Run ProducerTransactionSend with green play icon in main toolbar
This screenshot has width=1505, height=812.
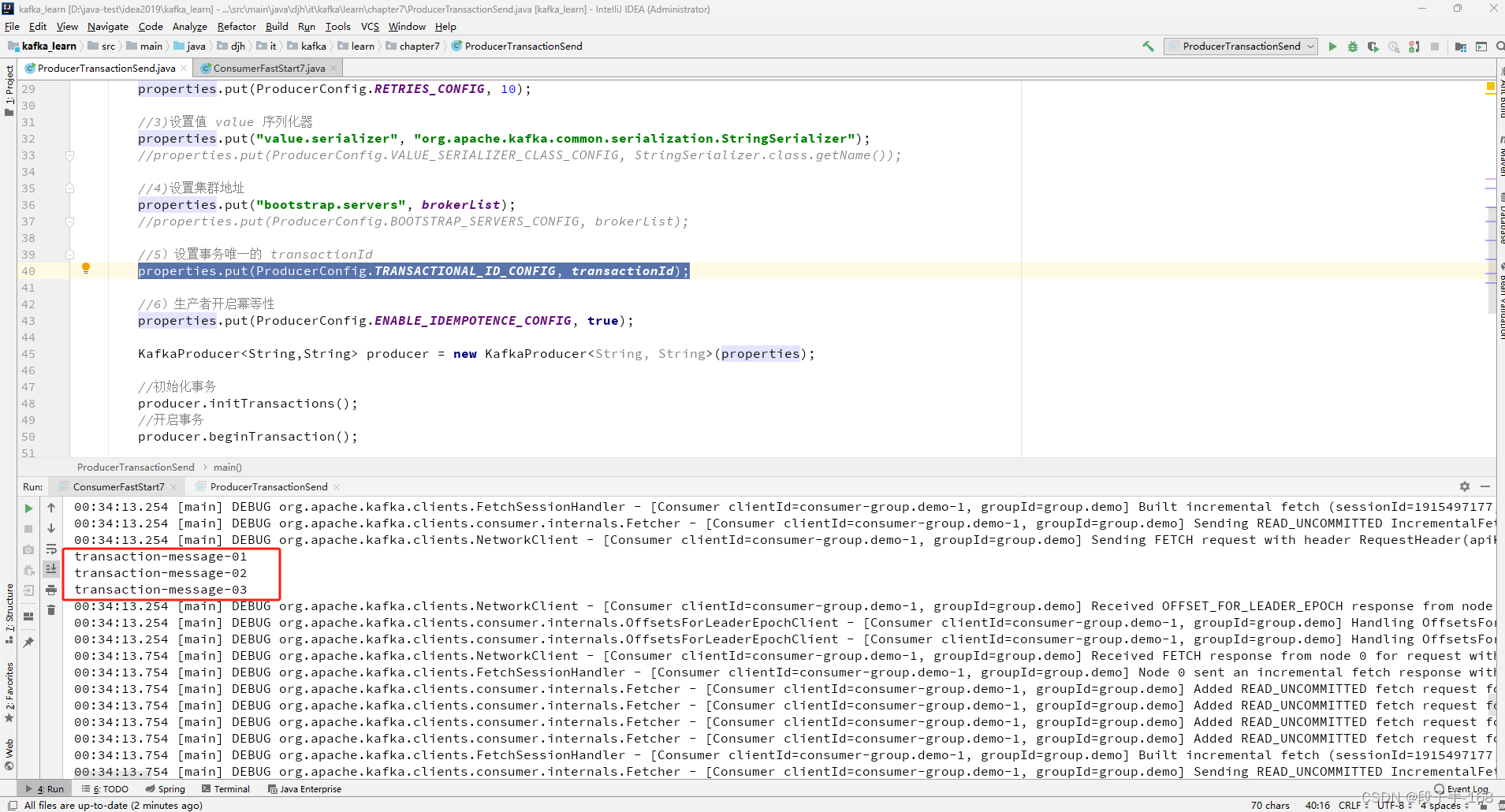coord(1332,47)
